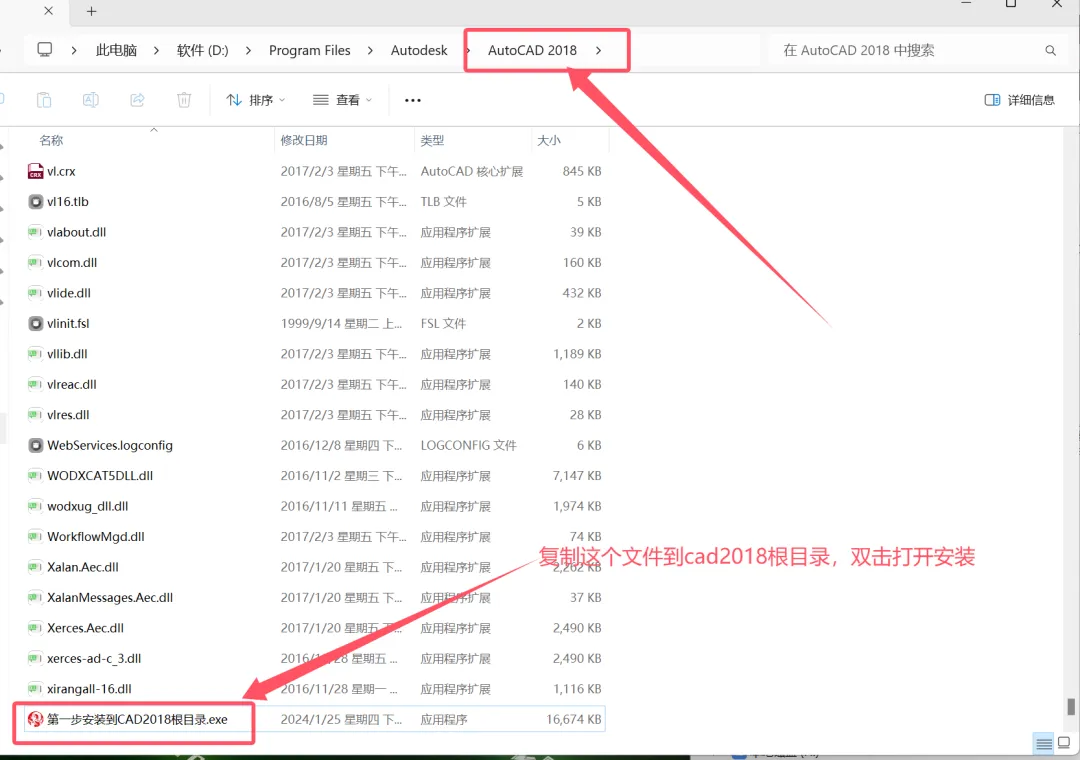The image size is (1080, 760).
Task: Click the WODXCAT5DLL.dll file icon
Action: click(x=36, y=475)
